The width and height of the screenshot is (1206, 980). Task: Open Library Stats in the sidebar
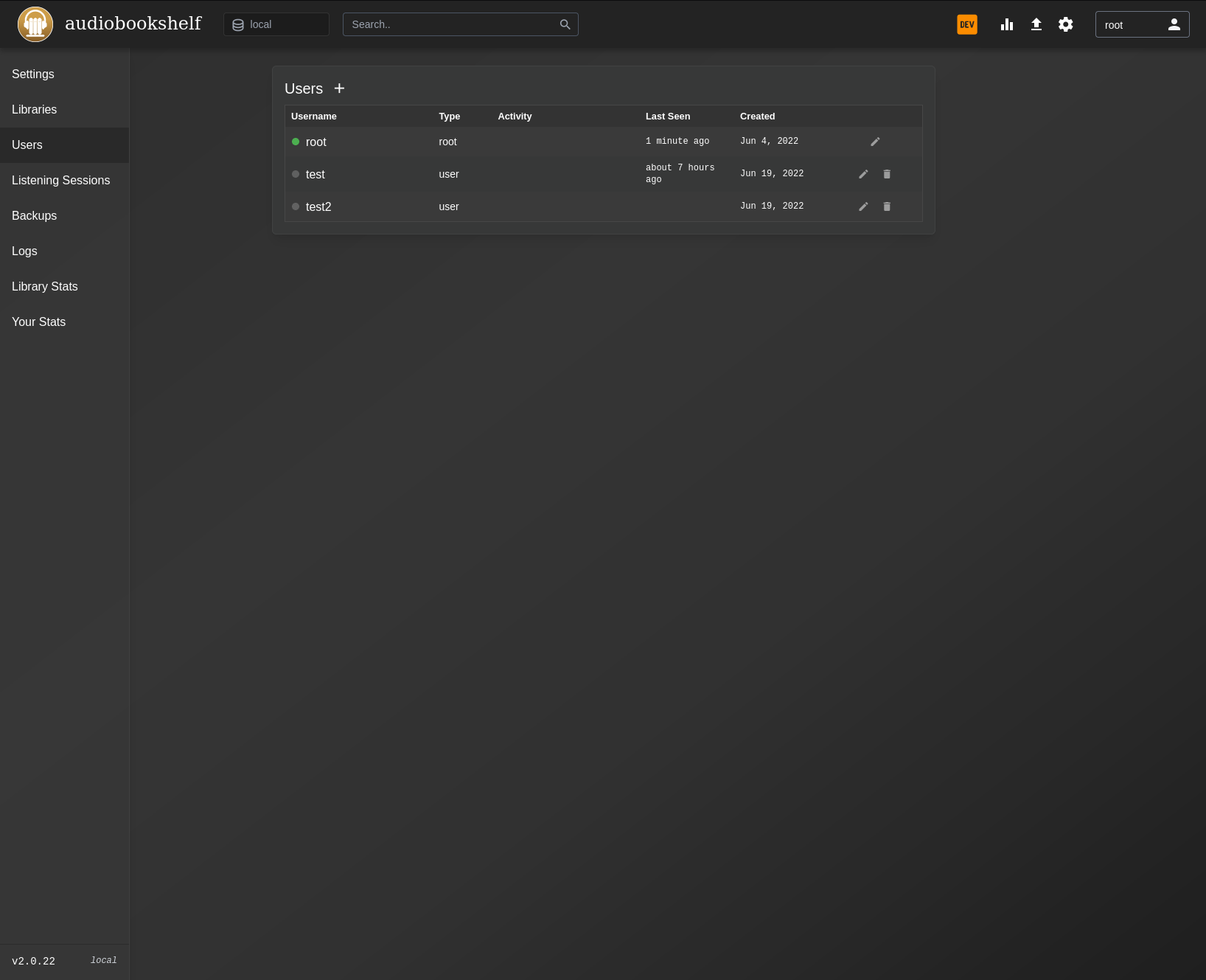point(65,287)
